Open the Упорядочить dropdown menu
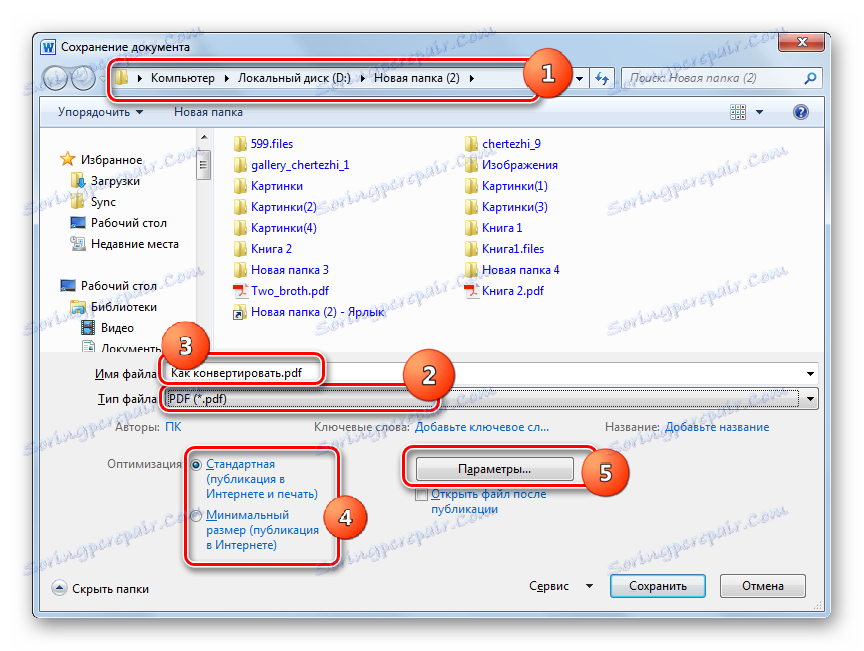The height and width of the screenshot is (651, 864). [100, 112]
